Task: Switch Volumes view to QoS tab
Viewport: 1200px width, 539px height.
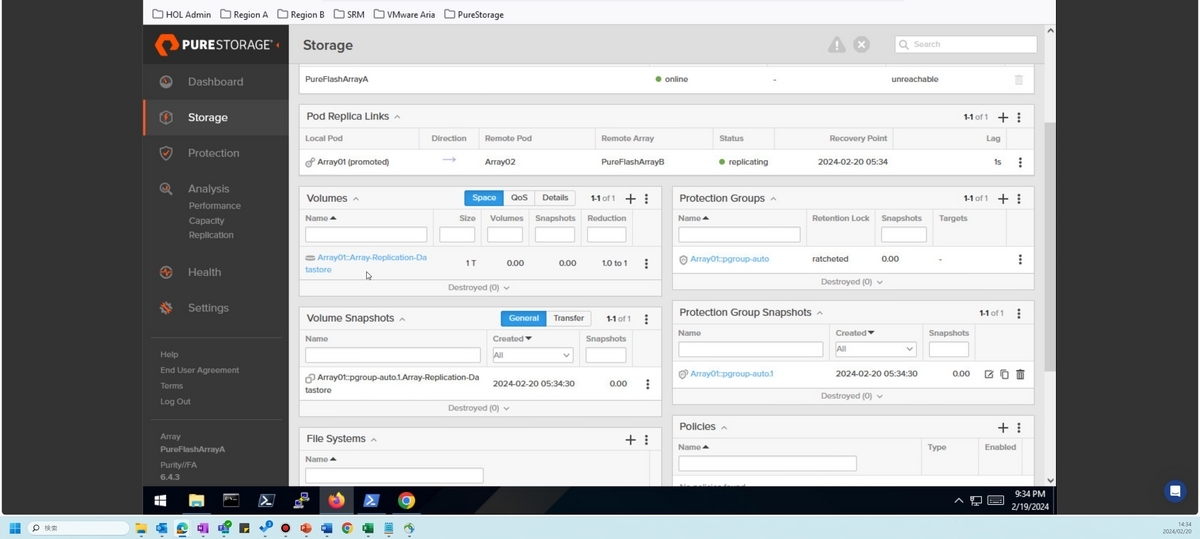Action: [x=519, y=198]
